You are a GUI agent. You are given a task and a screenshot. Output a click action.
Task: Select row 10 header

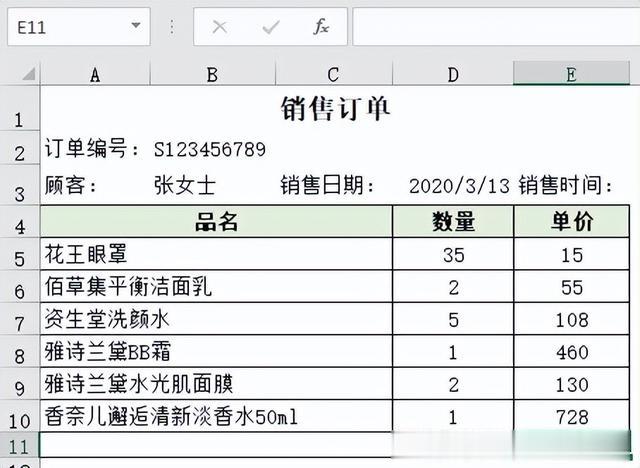click(20, 416)
